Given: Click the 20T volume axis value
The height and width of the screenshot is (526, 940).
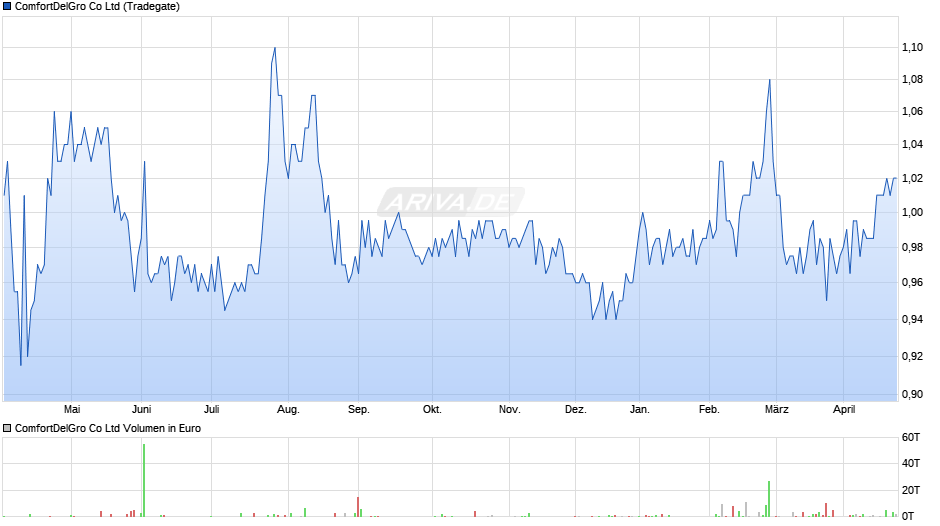Looking at the screenshot, I should 911,491.
